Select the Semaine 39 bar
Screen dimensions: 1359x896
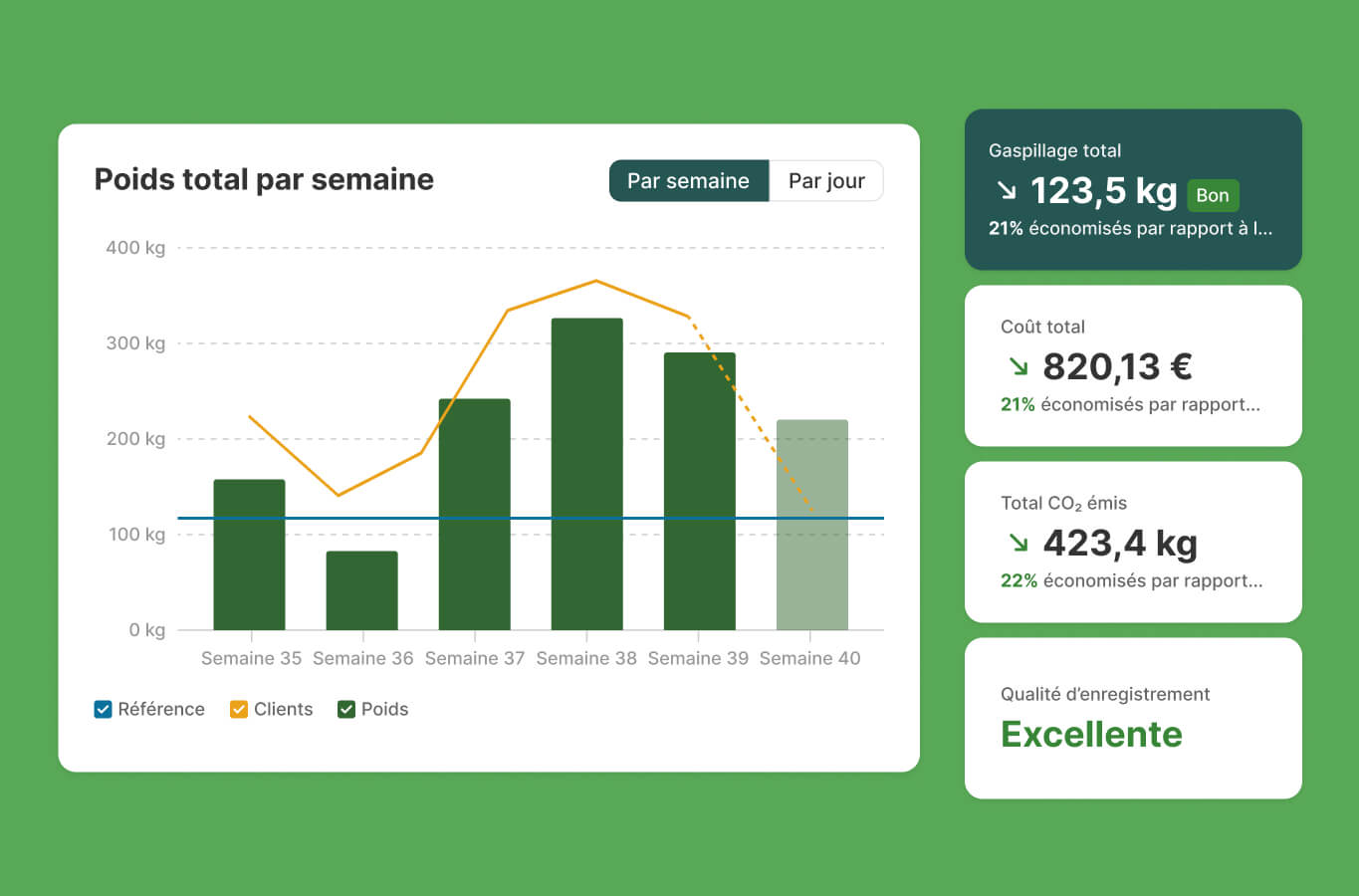700,491
